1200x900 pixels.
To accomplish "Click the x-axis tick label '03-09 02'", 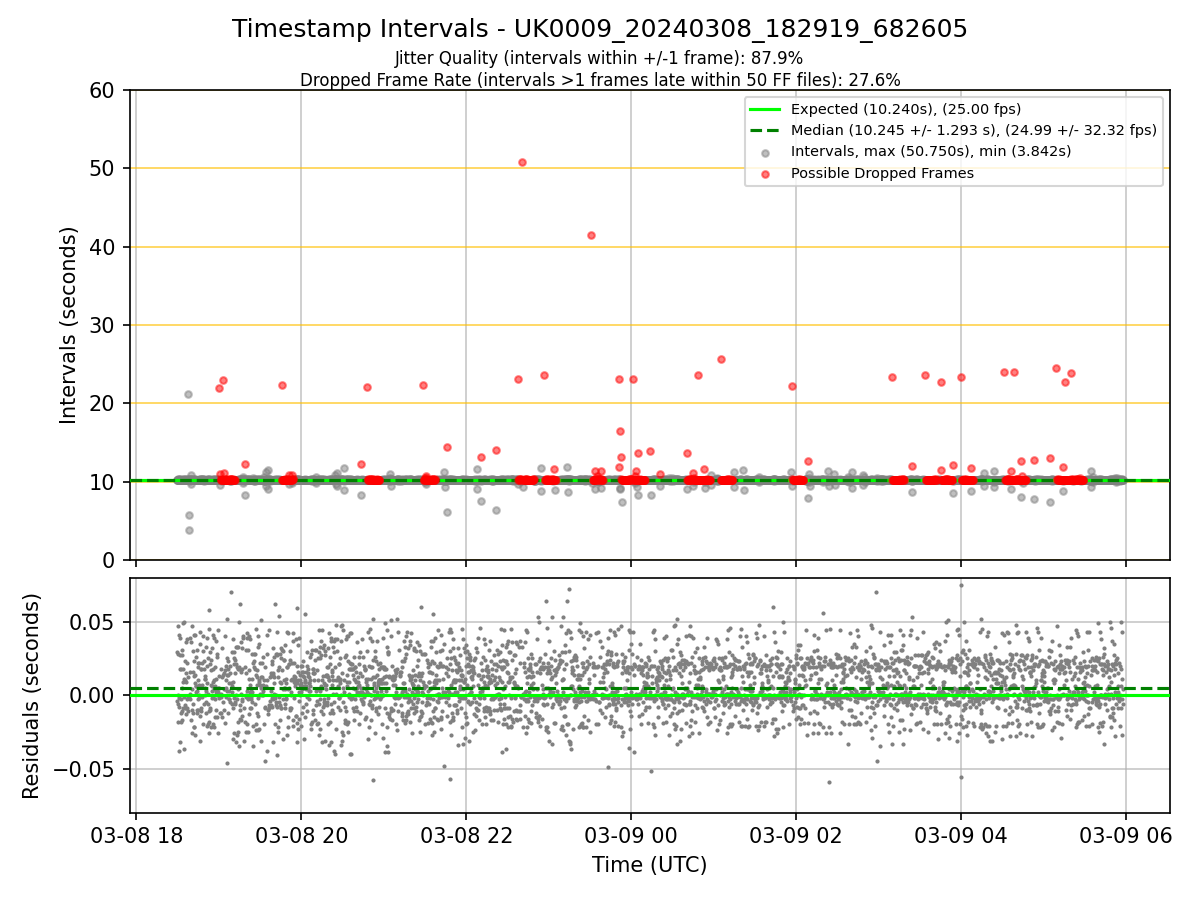I will point(796,837).
